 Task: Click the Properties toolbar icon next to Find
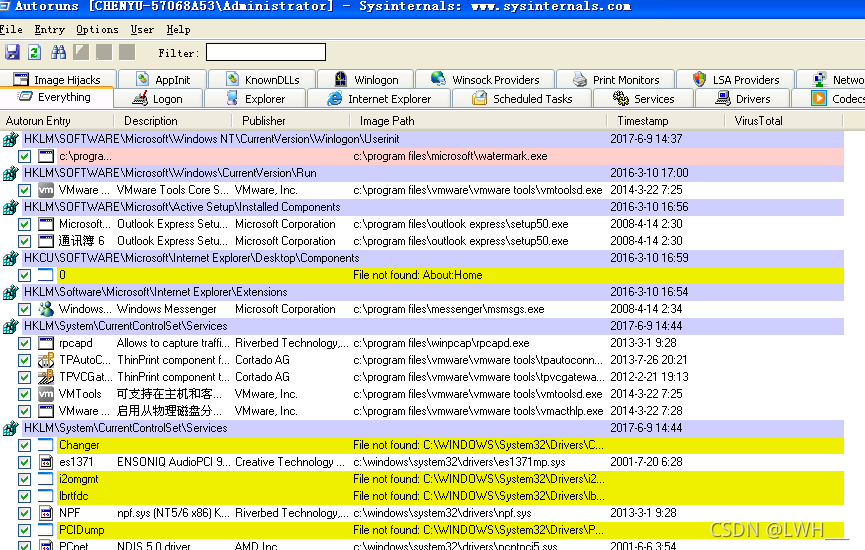click(x=81, y=52)
